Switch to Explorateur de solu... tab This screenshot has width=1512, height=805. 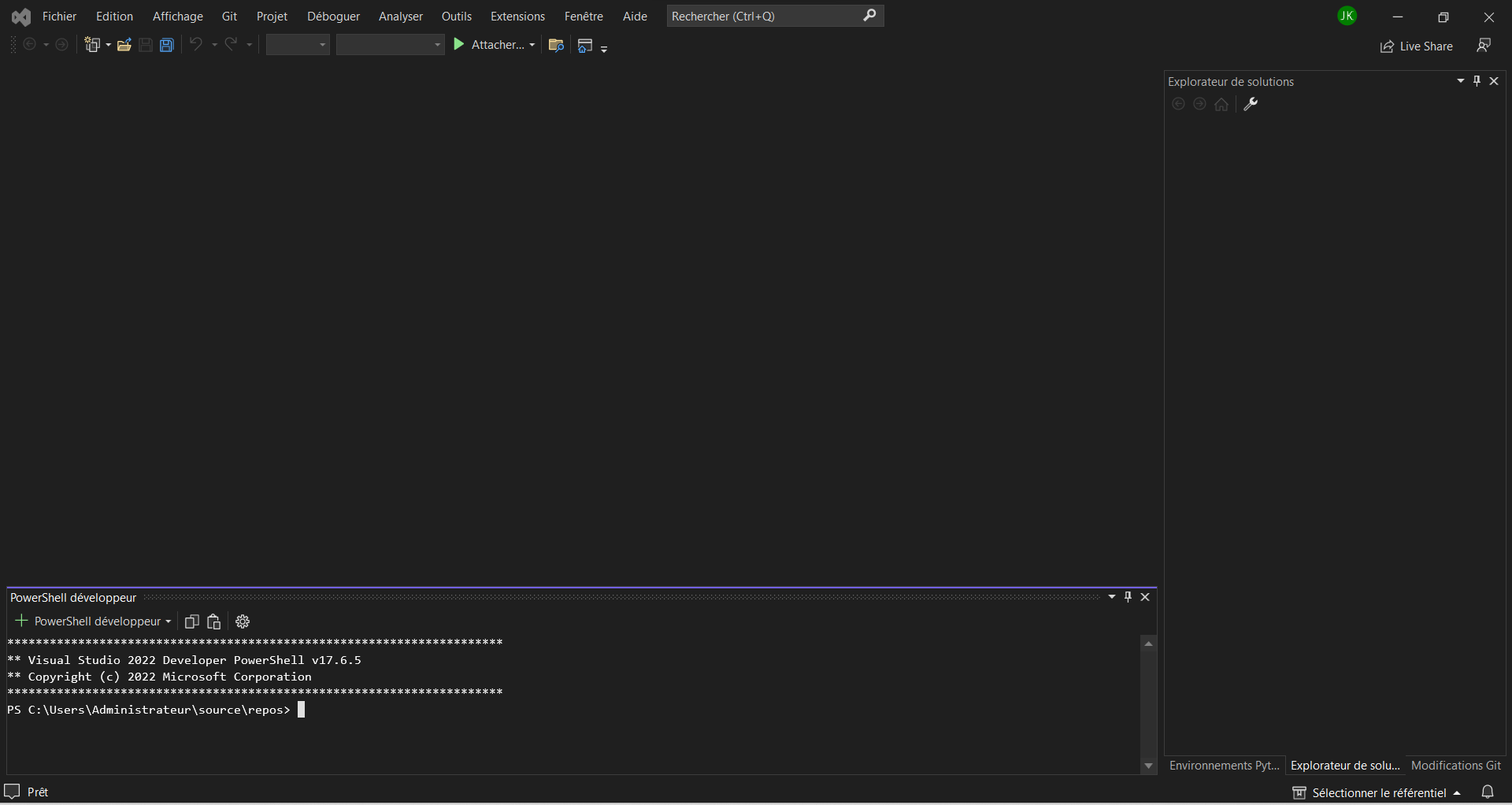point(1345,766)
